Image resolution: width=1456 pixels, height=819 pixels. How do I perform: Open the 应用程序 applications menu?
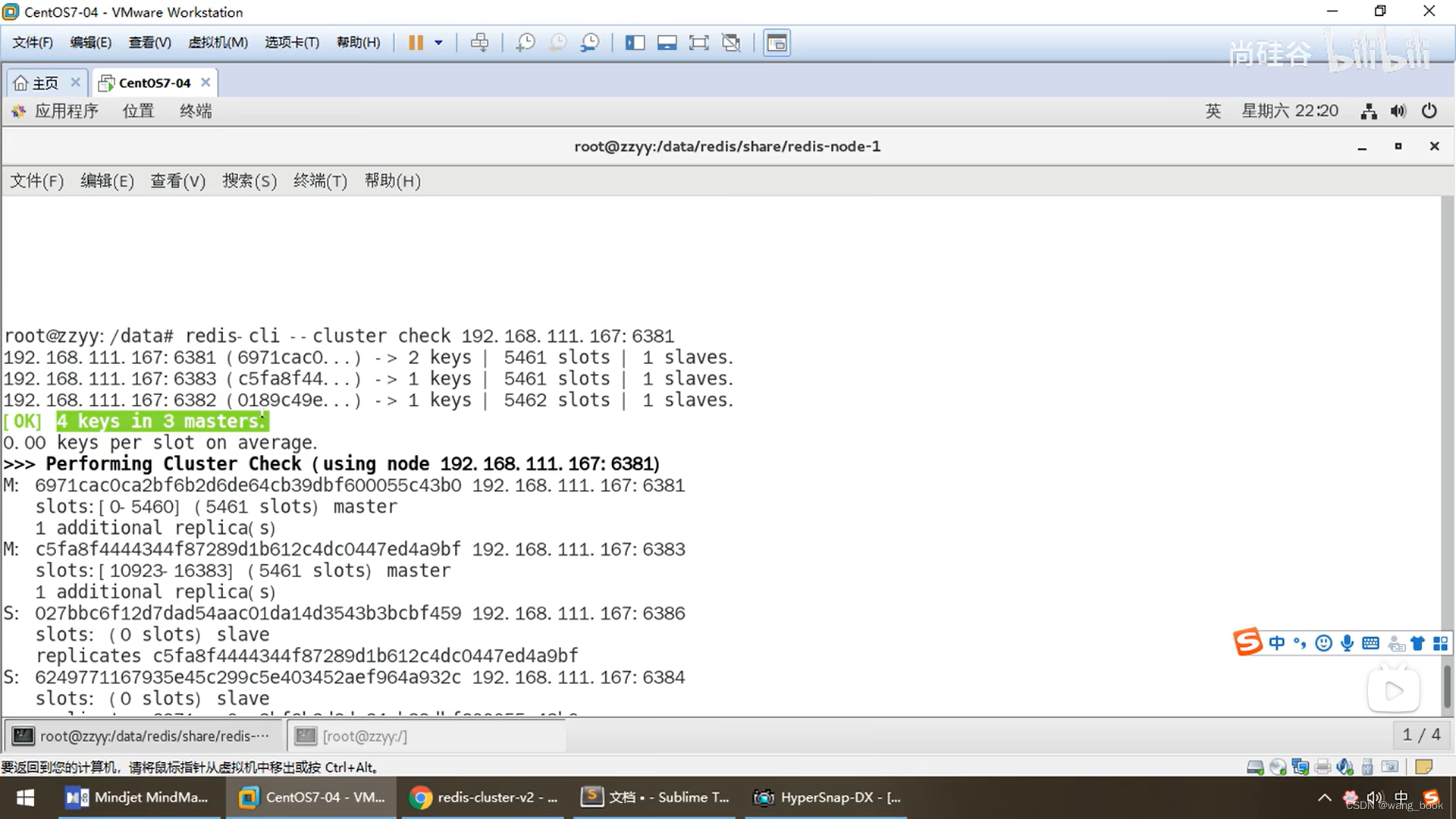[66, 111]
